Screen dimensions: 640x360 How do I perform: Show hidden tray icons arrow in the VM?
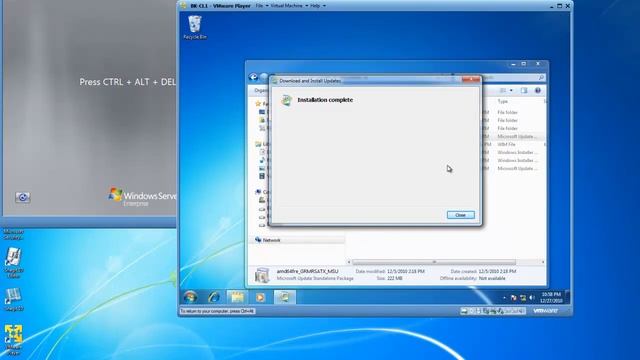pos(504,298)
